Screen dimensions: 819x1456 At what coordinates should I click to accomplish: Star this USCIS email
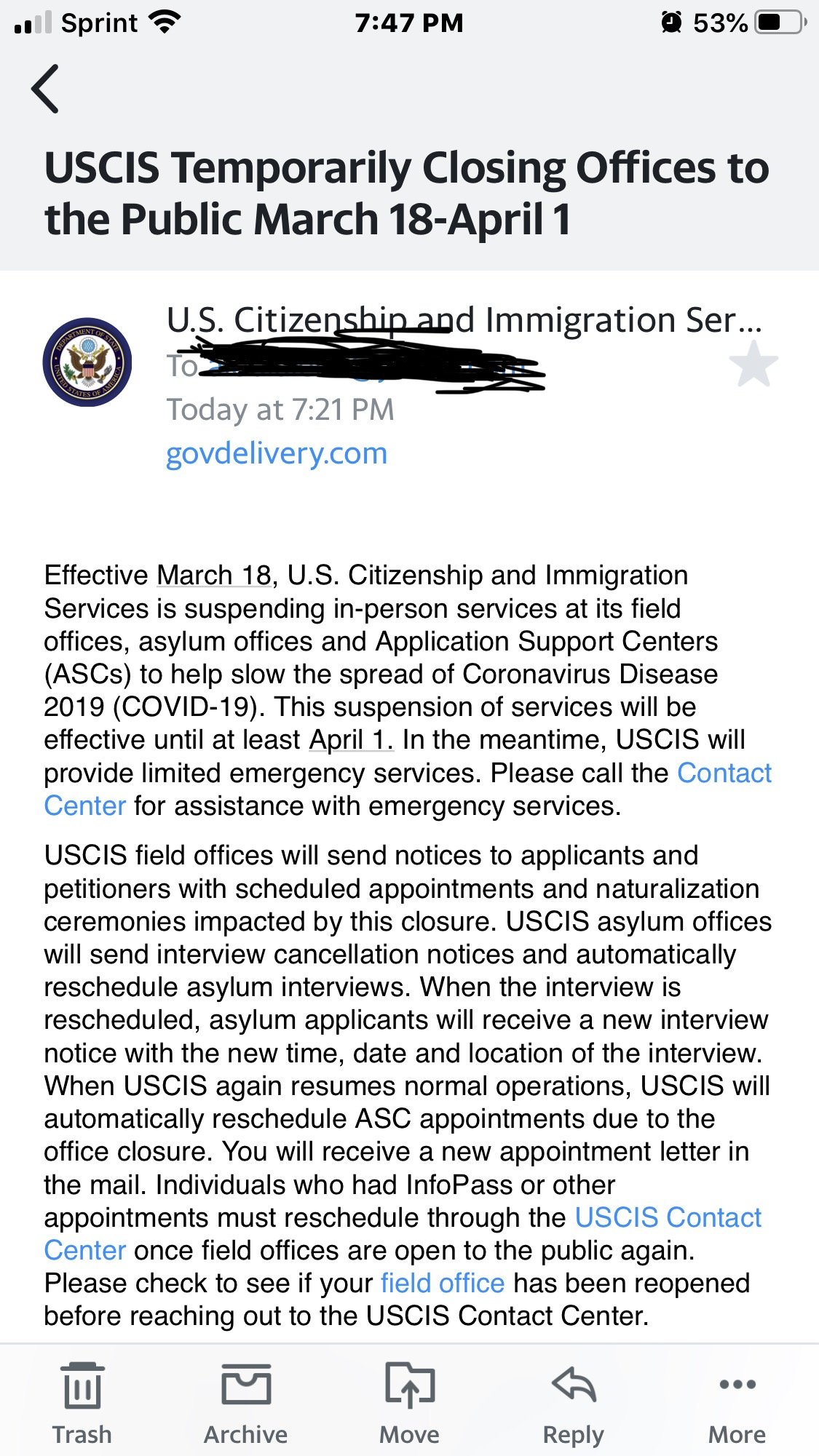753,365
